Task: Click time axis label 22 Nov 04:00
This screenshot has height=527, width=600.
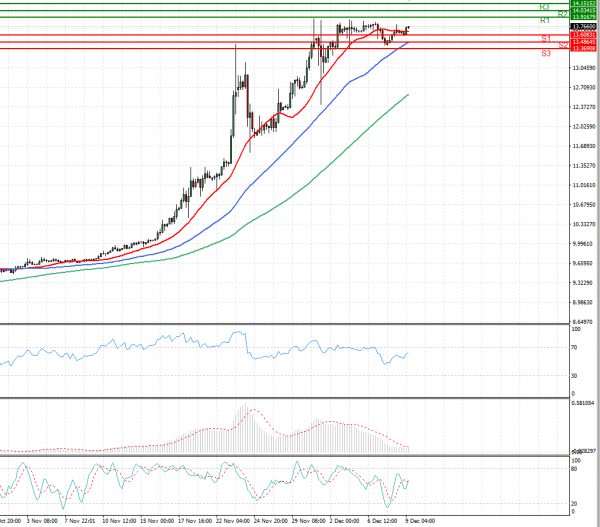Action: [233, 521]
